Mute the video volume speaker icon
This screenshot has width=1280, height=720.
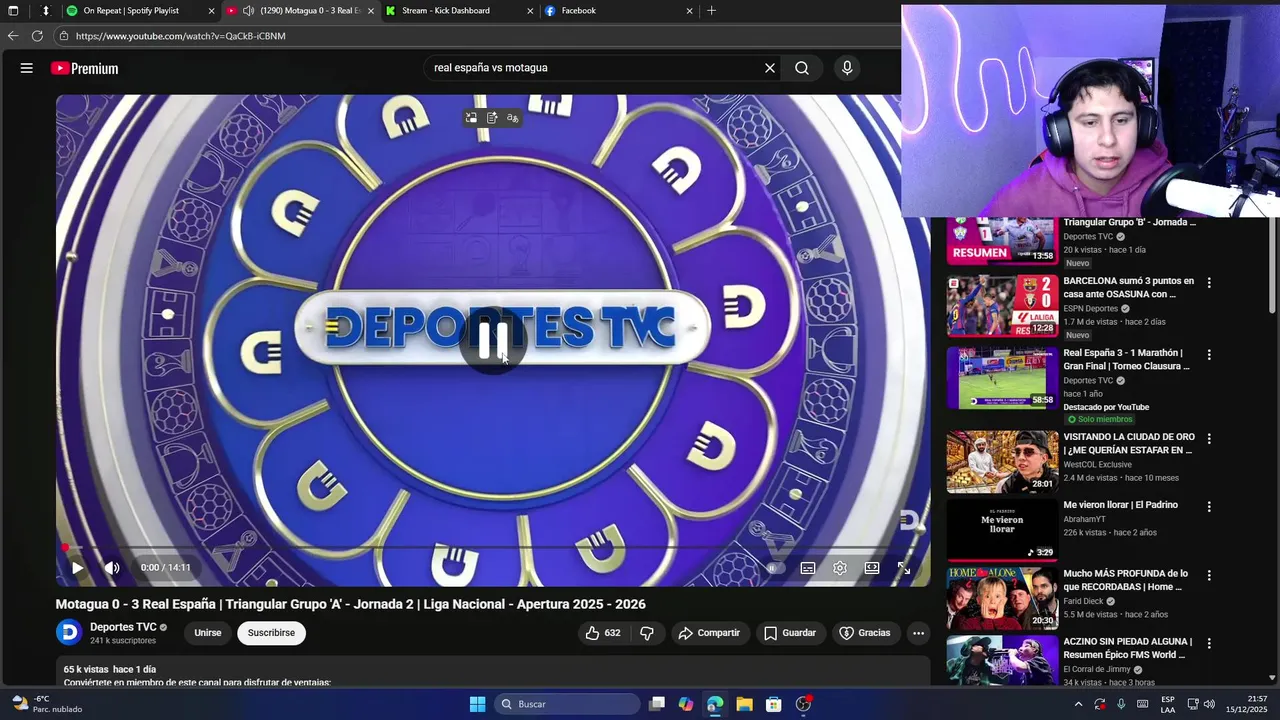(112, 568)
